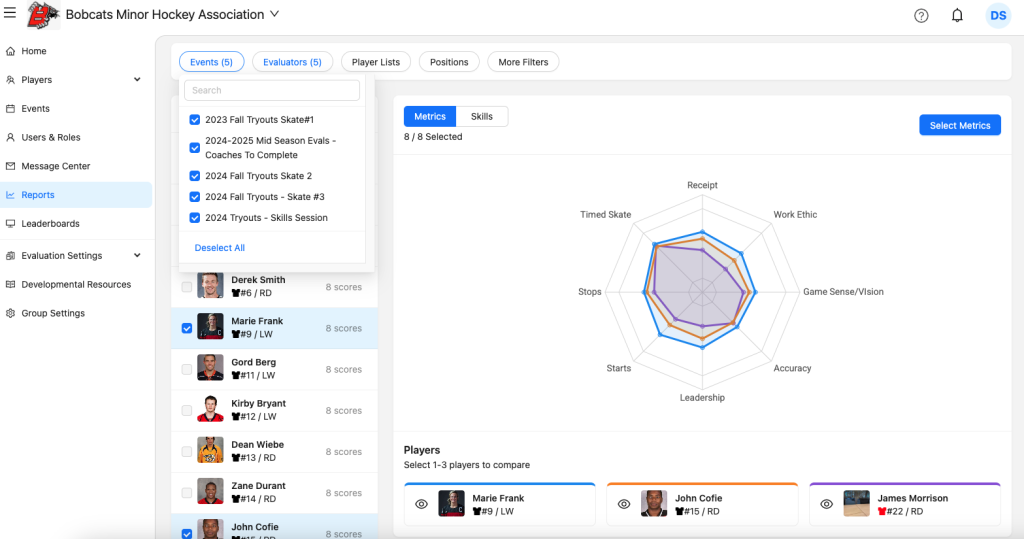Viewport: 1024px width, 539px height.
Task: Open Leaderboards in the sidebar
Action: coord(50,224)
